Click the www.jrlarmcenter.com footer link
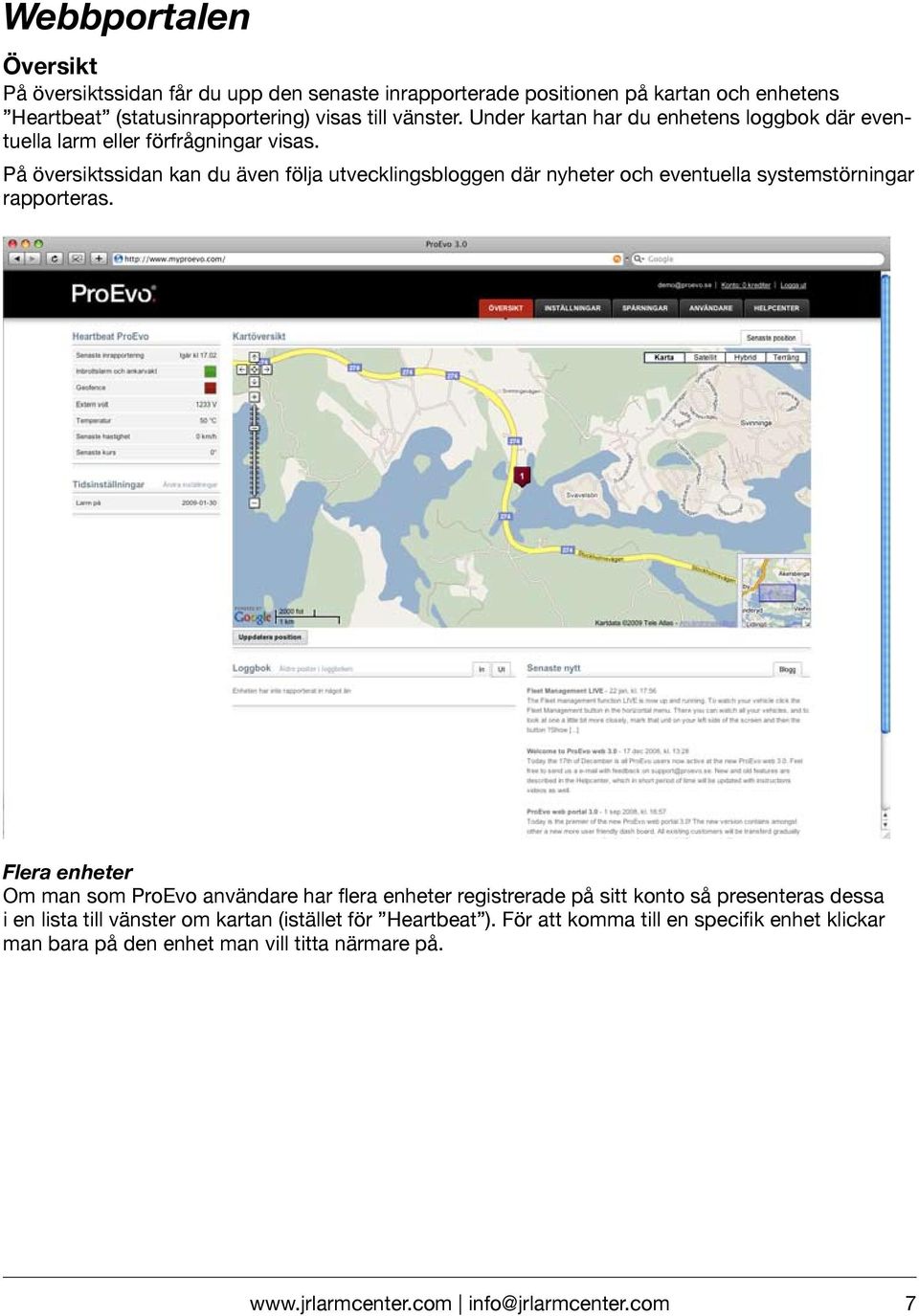919x1316 pixels. pos(350,1304)
